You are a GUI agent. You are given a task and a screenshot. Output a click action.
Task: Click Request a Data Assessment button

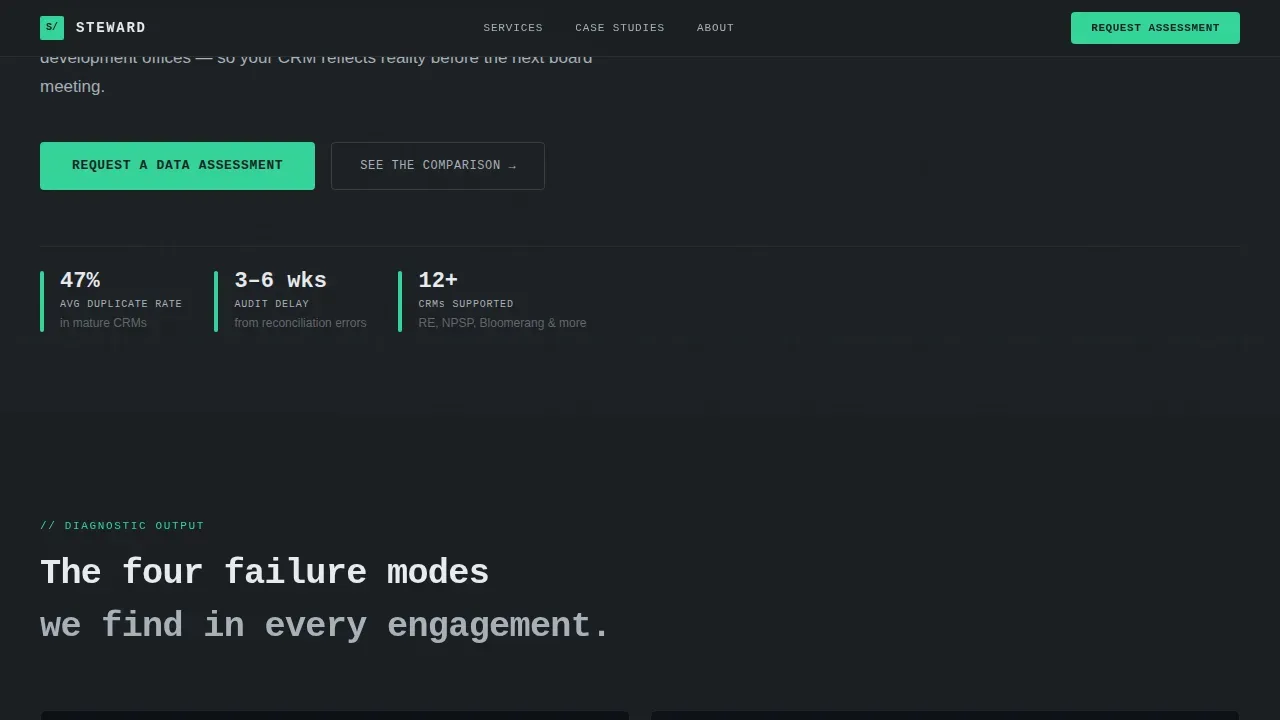(177, 166)
